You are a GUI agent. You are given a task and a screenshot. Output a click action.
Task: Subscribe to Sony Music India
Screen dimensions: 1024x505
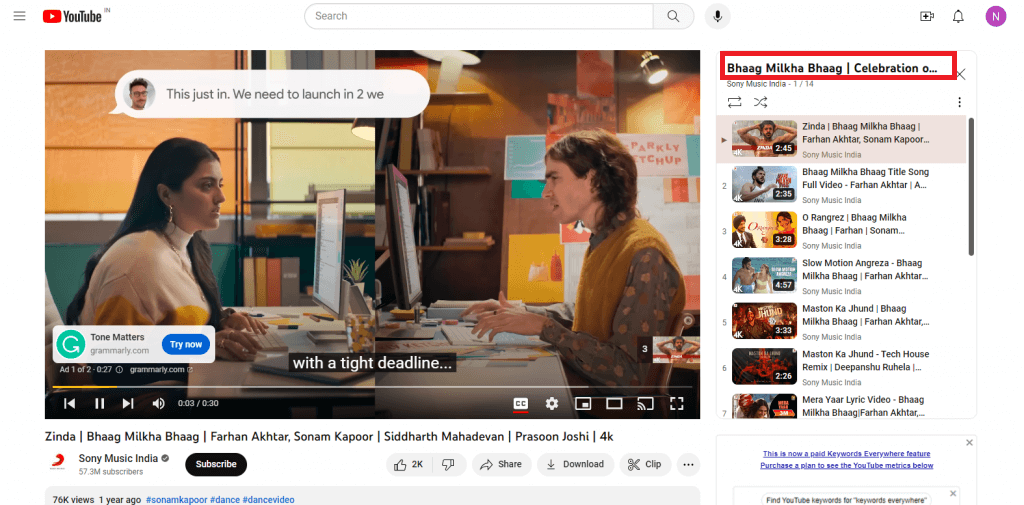pyautogui.click(x=216, y=464)
